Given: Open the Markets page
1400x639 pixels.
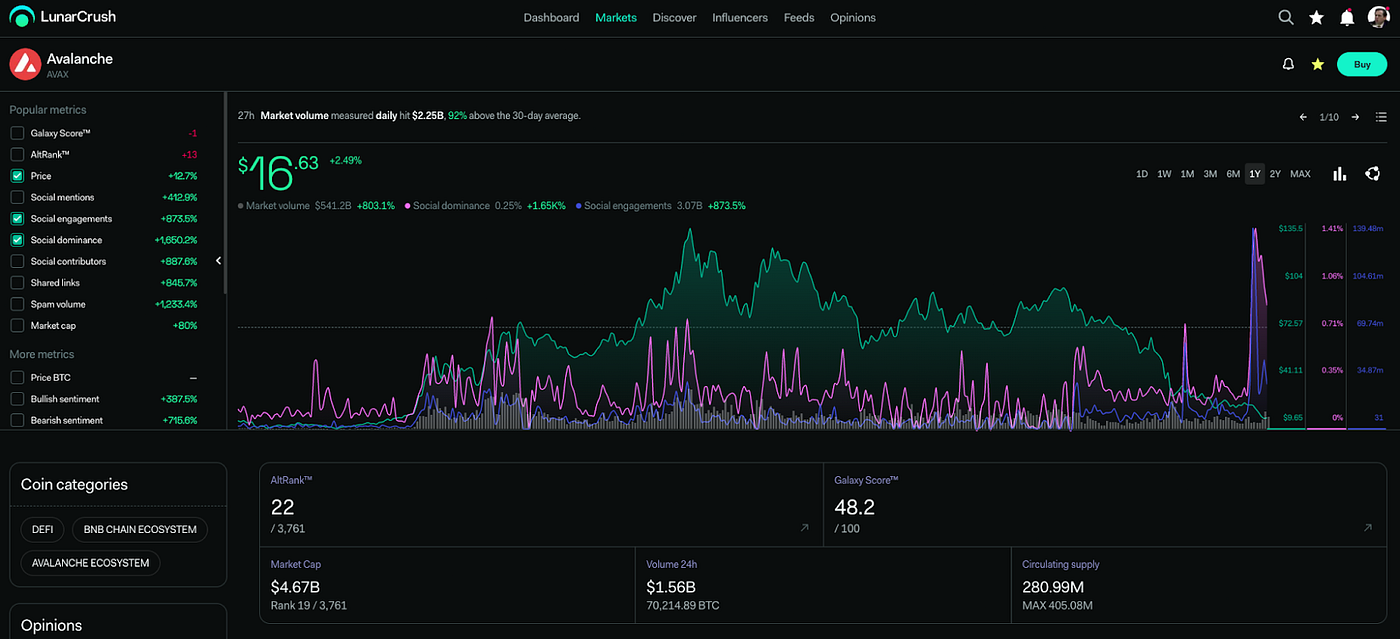Looking at the screenshot, I should [x=616, y=18].
